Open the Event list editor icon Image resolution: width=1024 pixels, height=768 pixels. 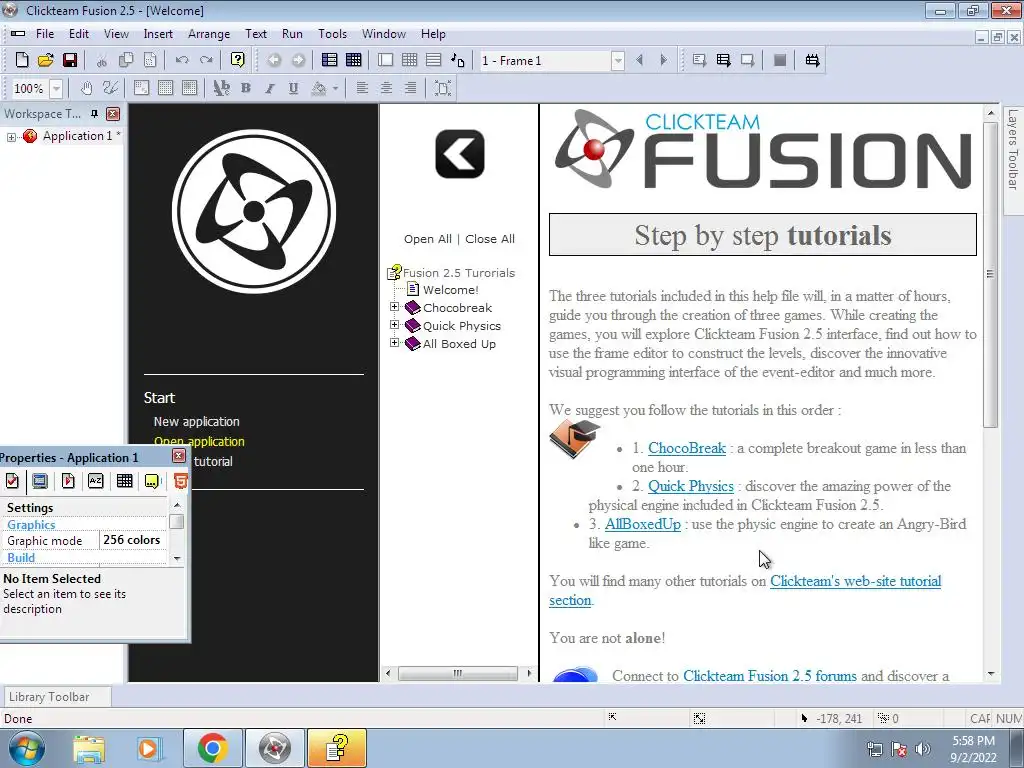click(x=434, y=60)
